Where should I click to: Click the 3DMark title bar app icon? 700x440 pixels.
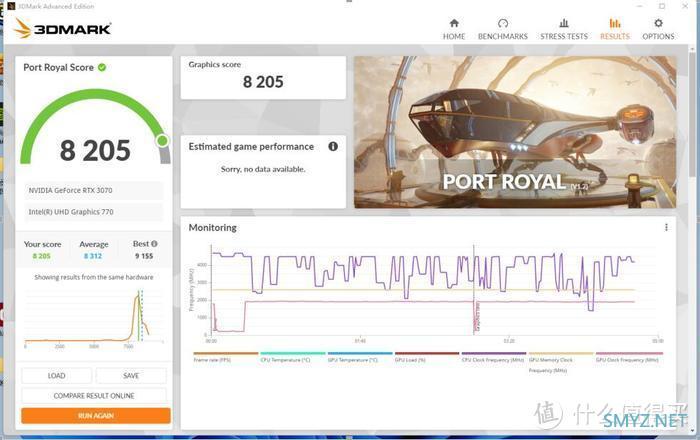pos(11,6)
